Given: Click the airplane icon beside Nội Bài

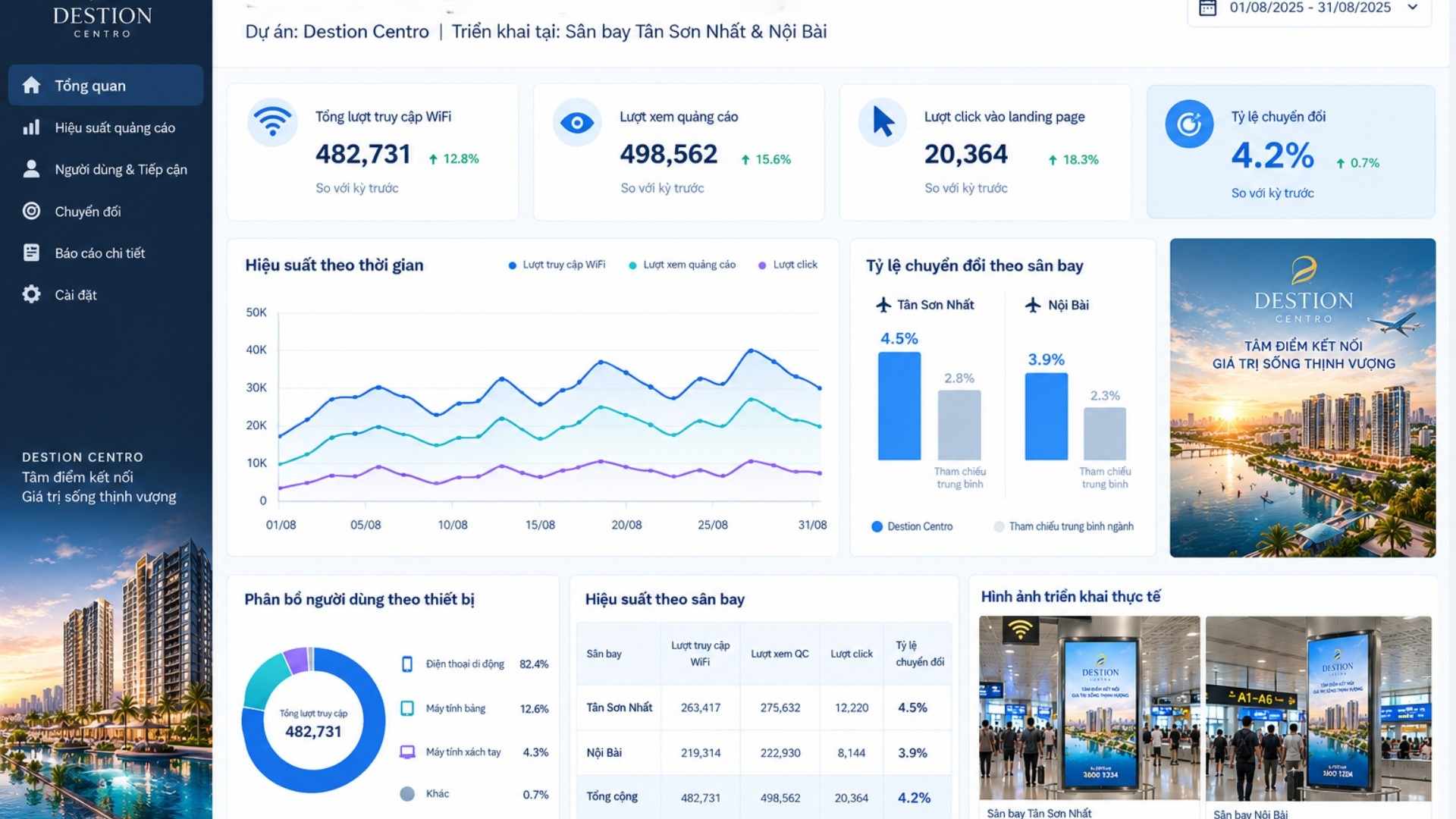Looking at the screenshot, I should (1033, 305).
